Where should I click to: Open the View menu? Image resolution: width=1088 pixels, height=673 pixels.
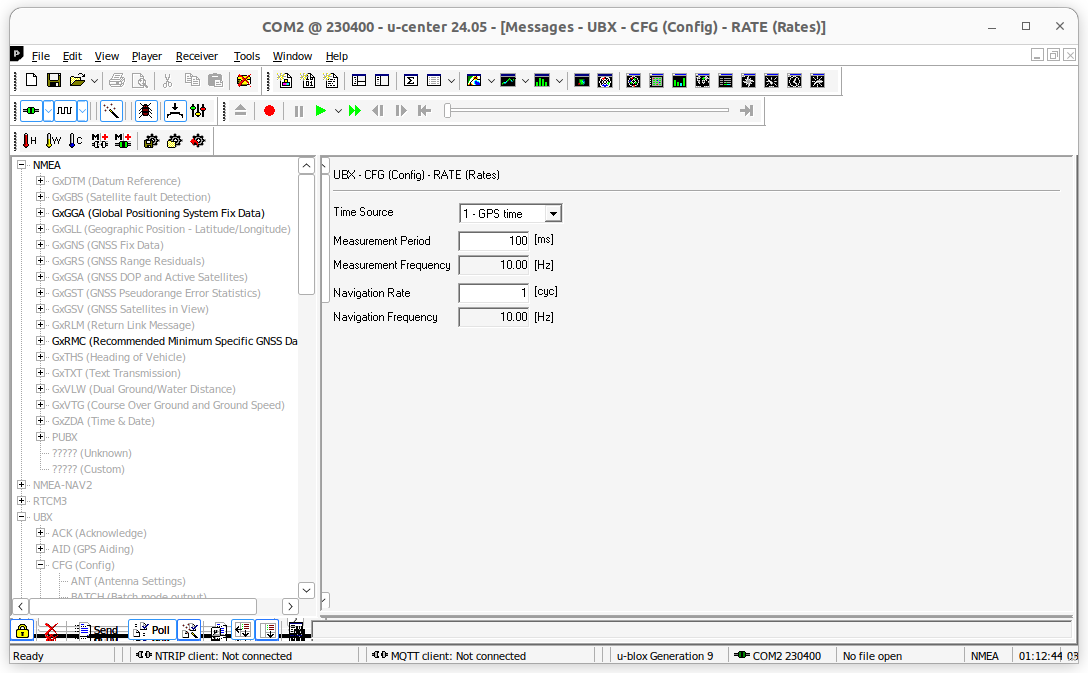coord(107,56)
